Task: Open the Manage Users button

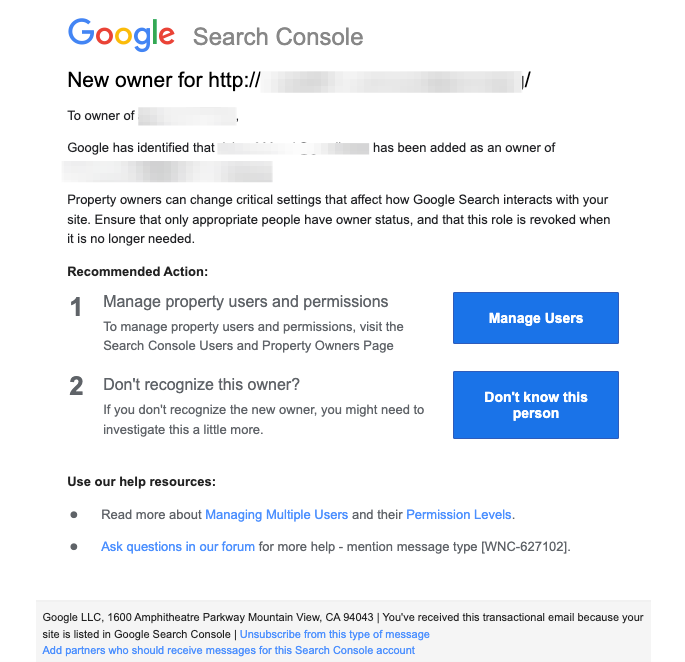Action: (x=536, y=318)
